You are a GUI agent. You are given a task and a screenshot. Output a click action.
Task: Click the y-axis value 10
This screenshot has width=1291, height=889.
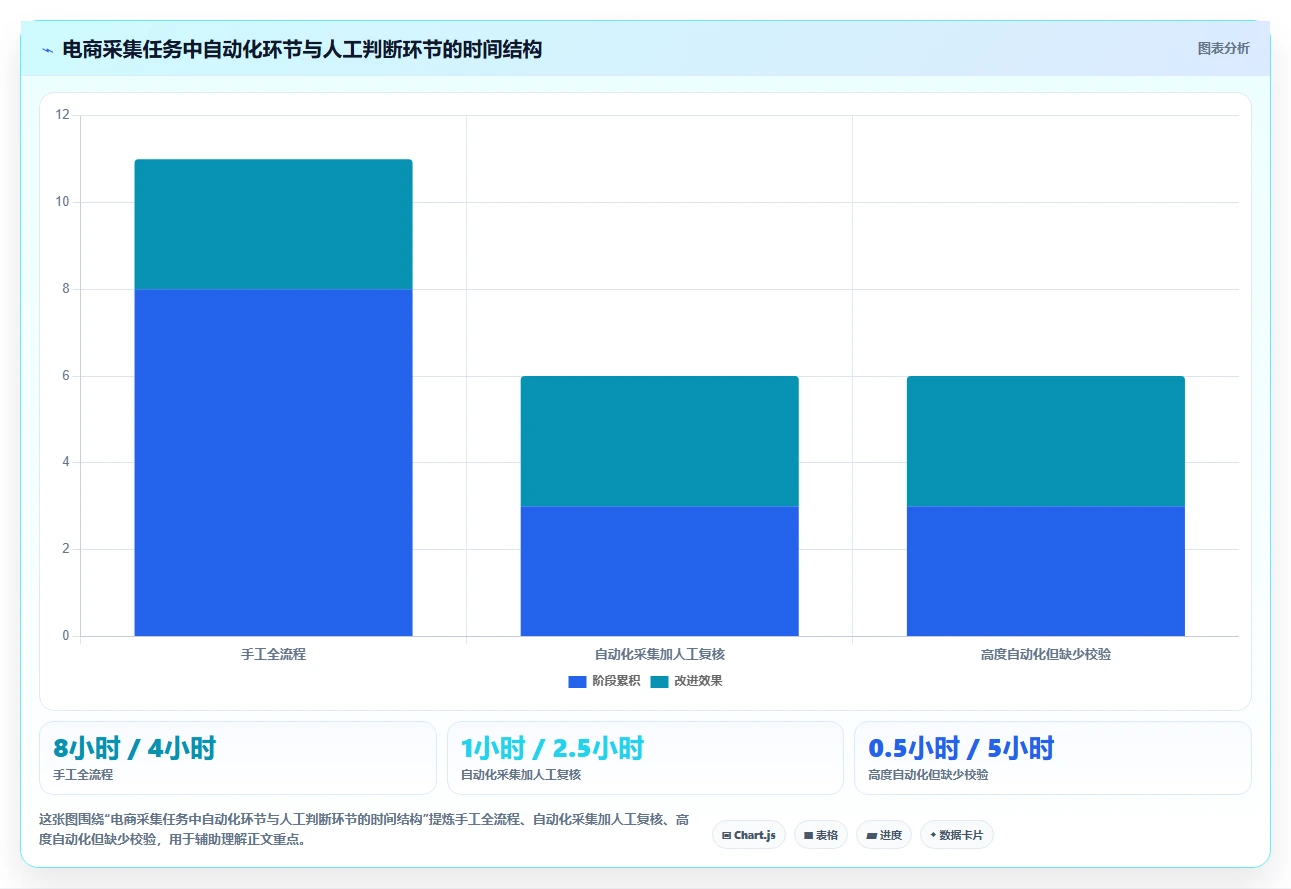[x=62, y=202]
